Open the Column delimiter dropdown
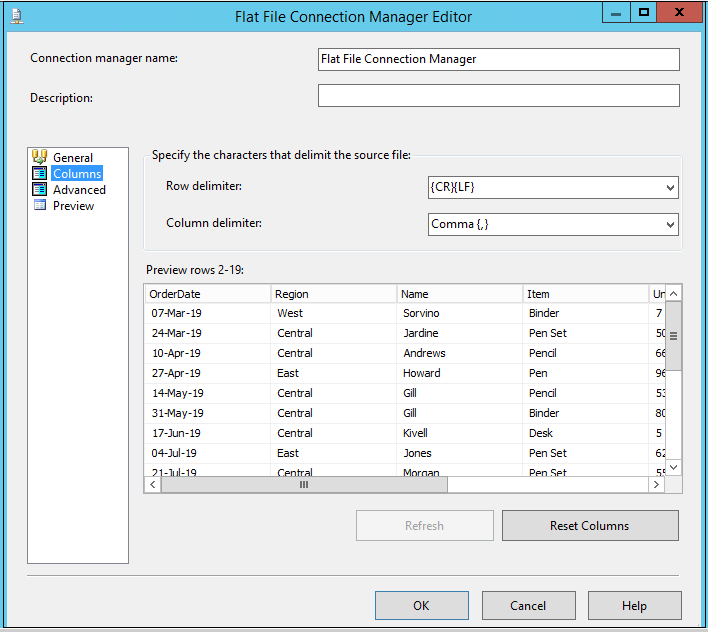This screenshot has width=708, height=632. click(x=669, y=225)
